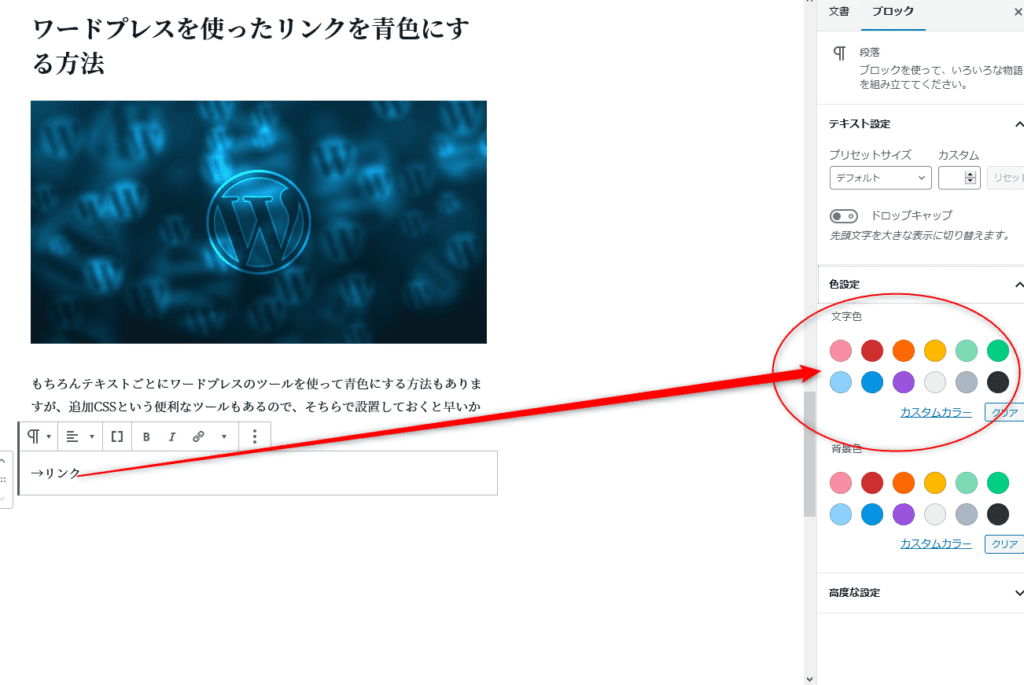This screenshot has height=685, width=1024.
Task: Open カスタムカラー link under 文字色
Action: coord(936,413)
